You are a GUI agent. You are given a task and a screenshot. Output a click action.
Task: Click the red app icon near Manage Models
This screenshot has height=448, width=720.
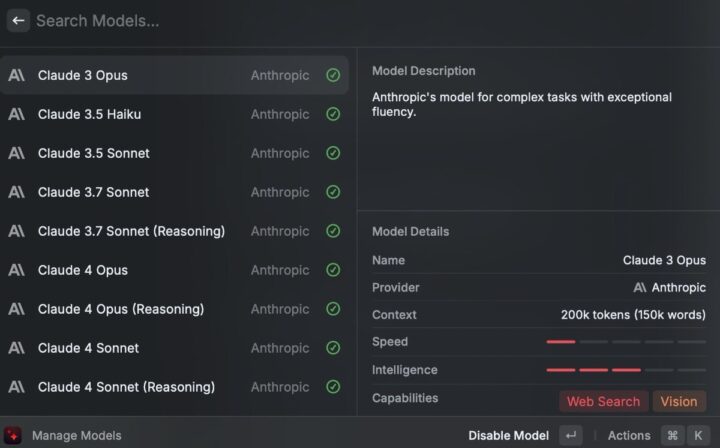click(x=12, y=435)
